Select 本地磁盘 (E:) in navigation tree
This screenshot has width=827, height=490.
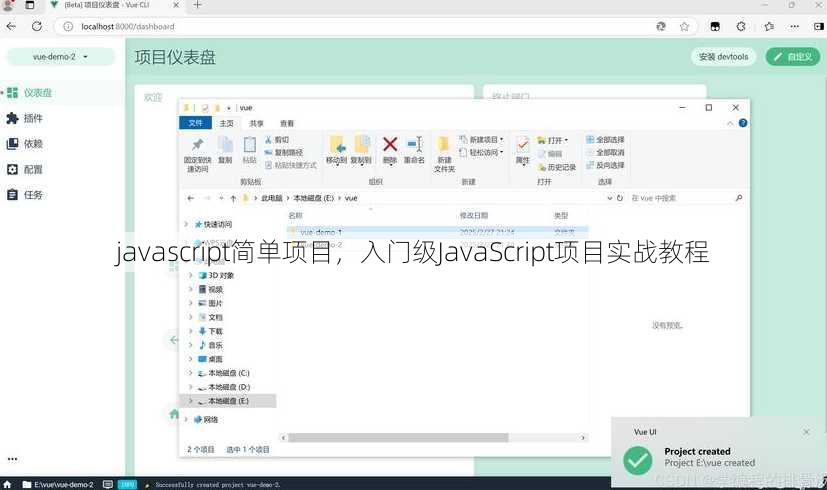point(228,401)
